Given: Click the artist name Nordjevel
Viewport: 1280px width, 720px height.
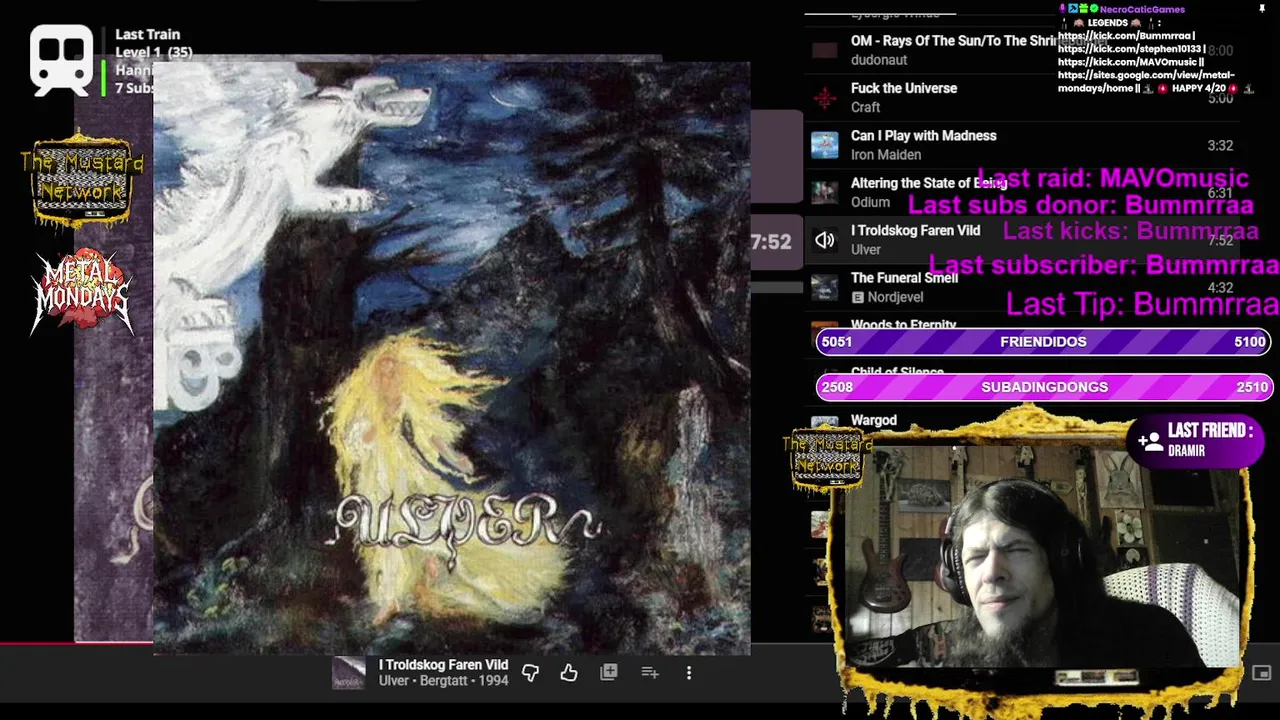Looking at the screenshot, I should (895, 297).
